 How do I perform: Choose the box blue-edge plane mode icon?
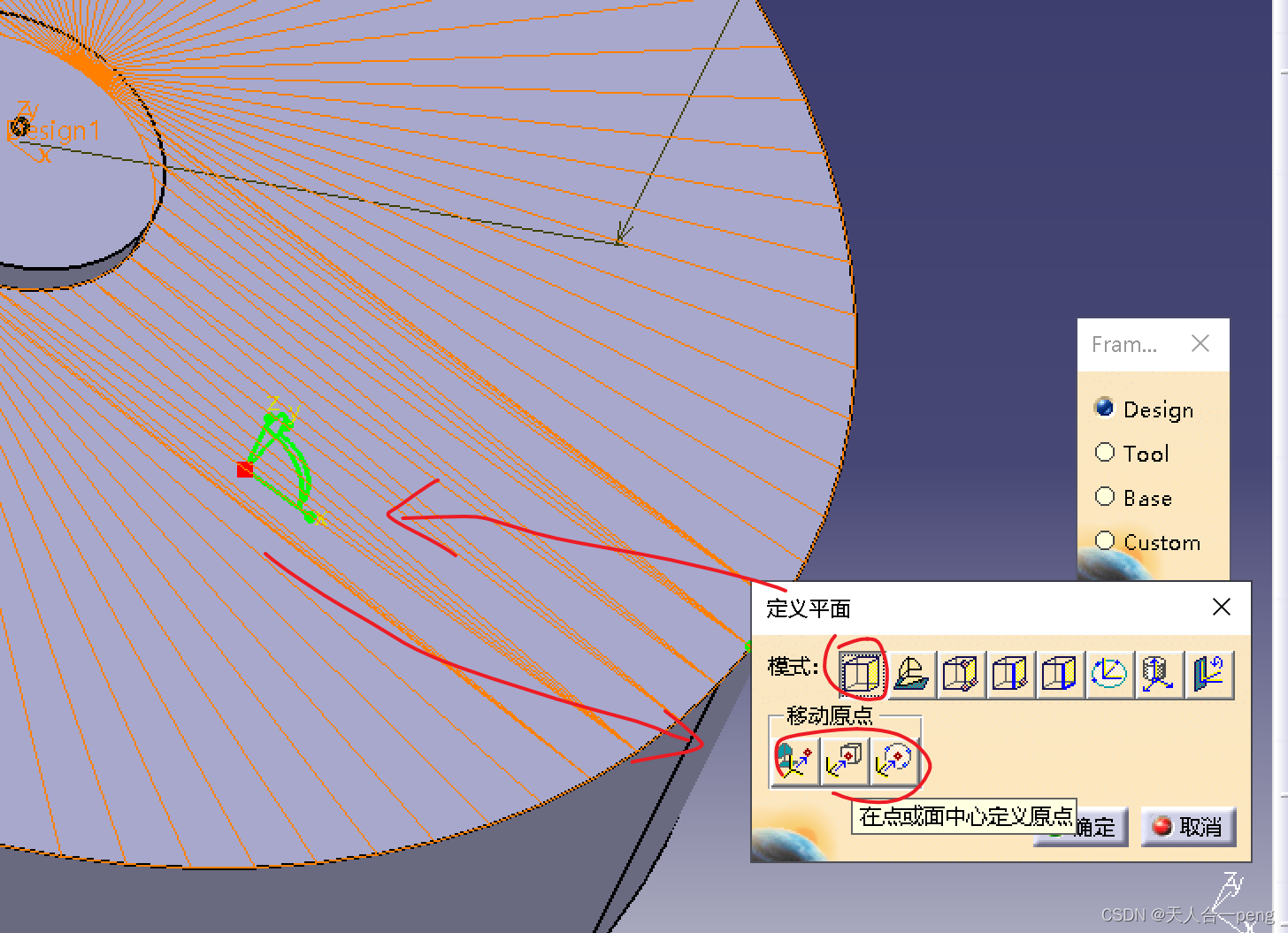click(x=1060, y=675)
